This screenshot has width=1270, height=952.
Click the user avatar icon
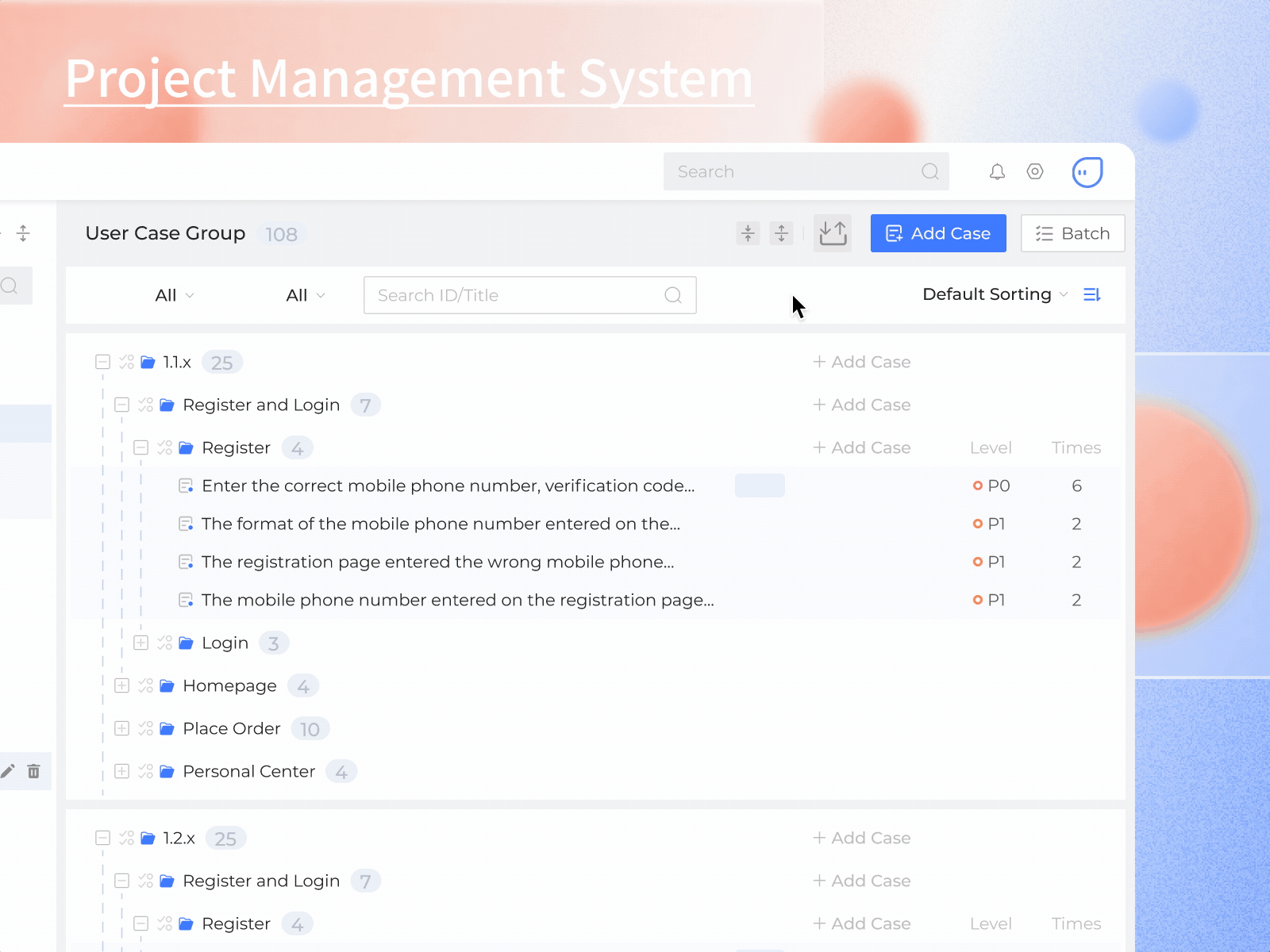[1087, 171]
